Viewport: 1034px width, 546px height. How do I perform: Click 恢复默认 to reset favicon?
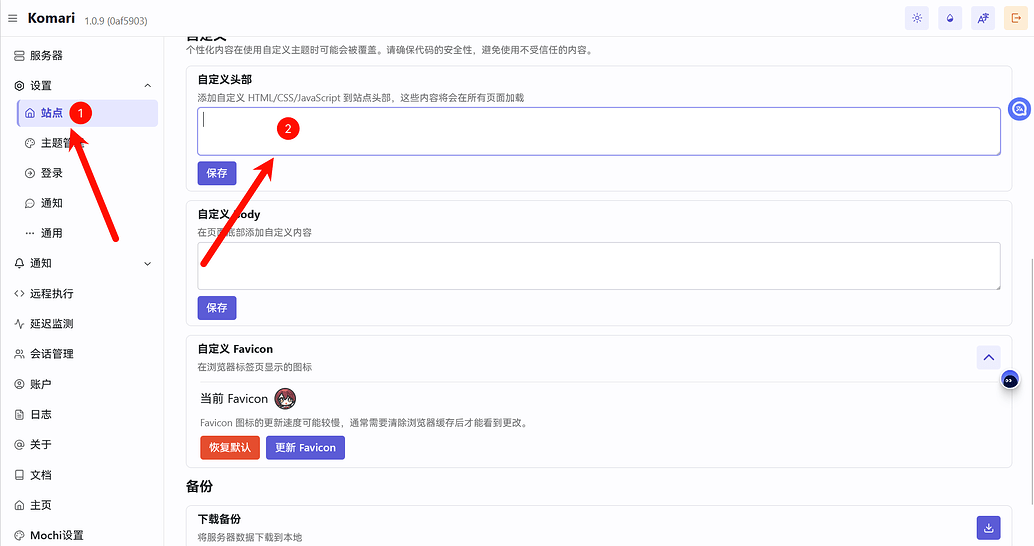[230, 447]
